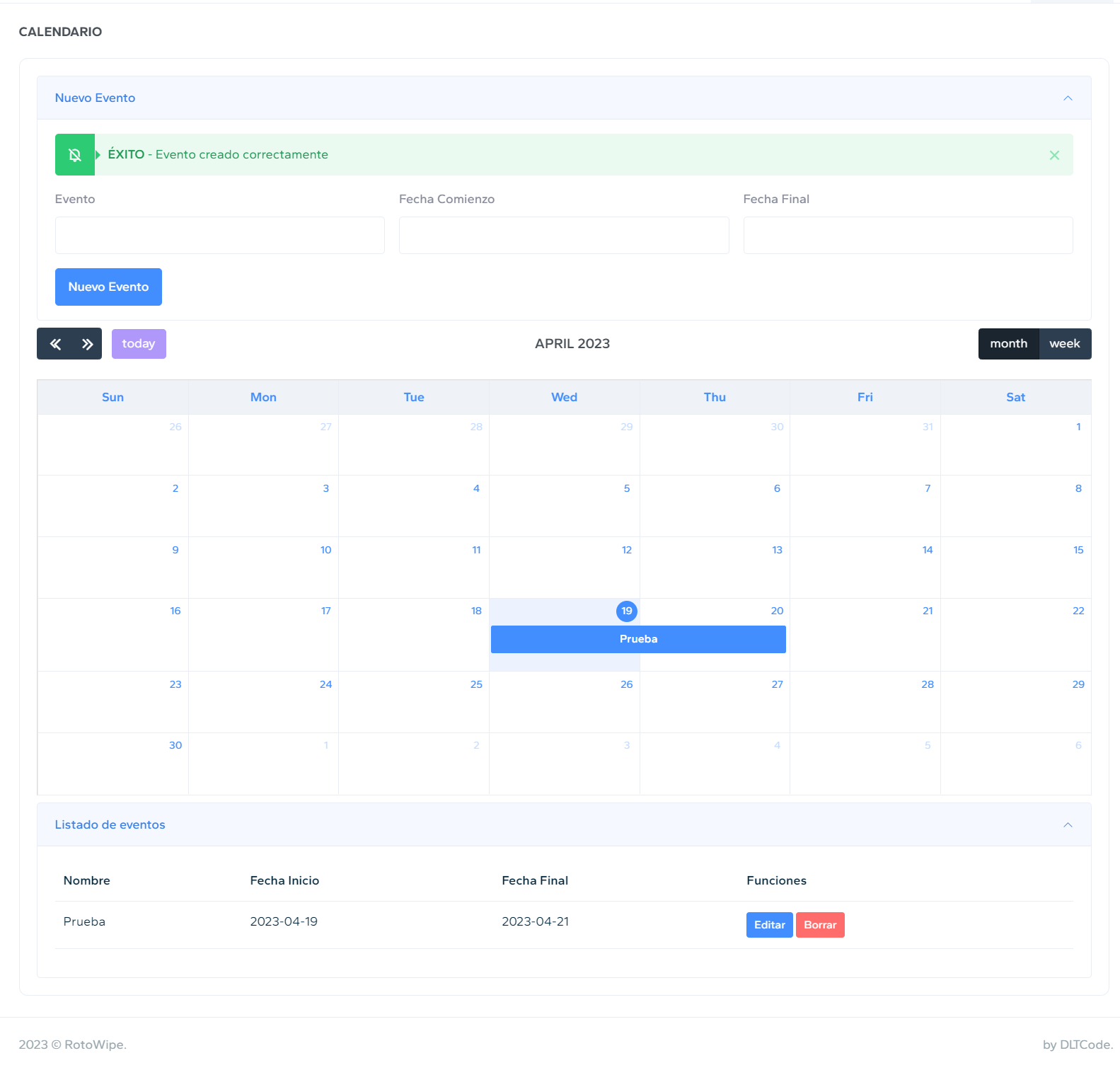Focus the Evento name input field

tap(219, 236)
